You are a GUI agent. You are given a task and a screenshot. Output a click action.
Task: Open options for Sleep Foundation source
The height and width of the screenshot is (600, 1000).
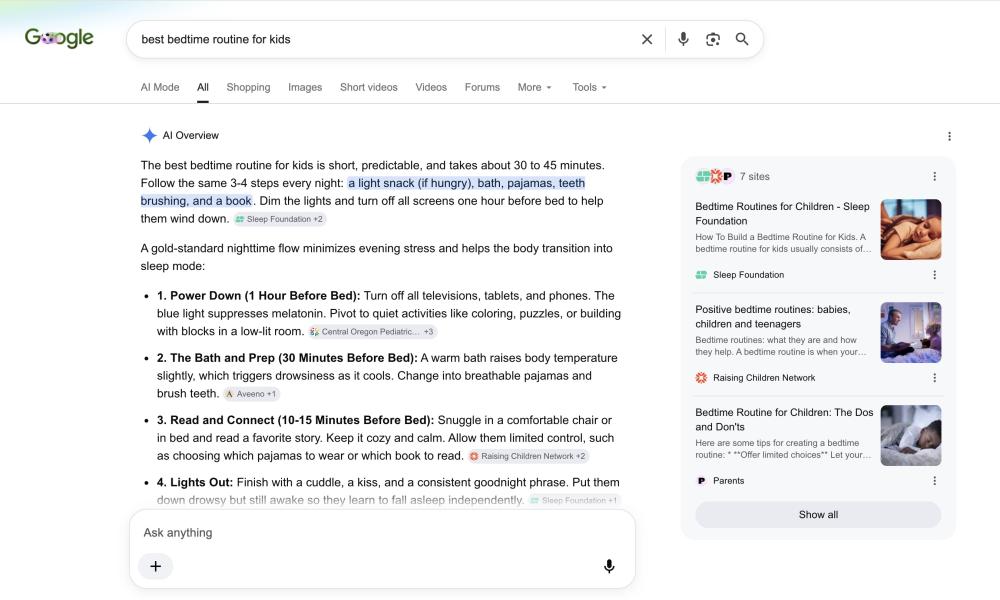coord(934,275)
